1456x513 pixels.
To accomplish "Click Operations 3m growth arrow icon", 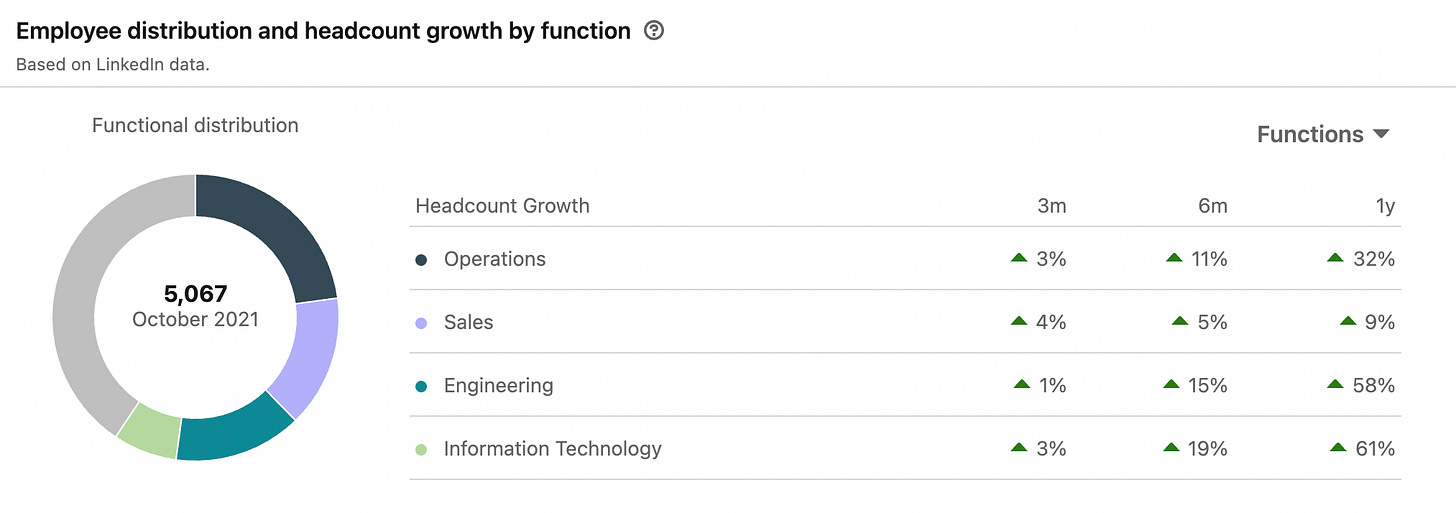I will 1019,259.
